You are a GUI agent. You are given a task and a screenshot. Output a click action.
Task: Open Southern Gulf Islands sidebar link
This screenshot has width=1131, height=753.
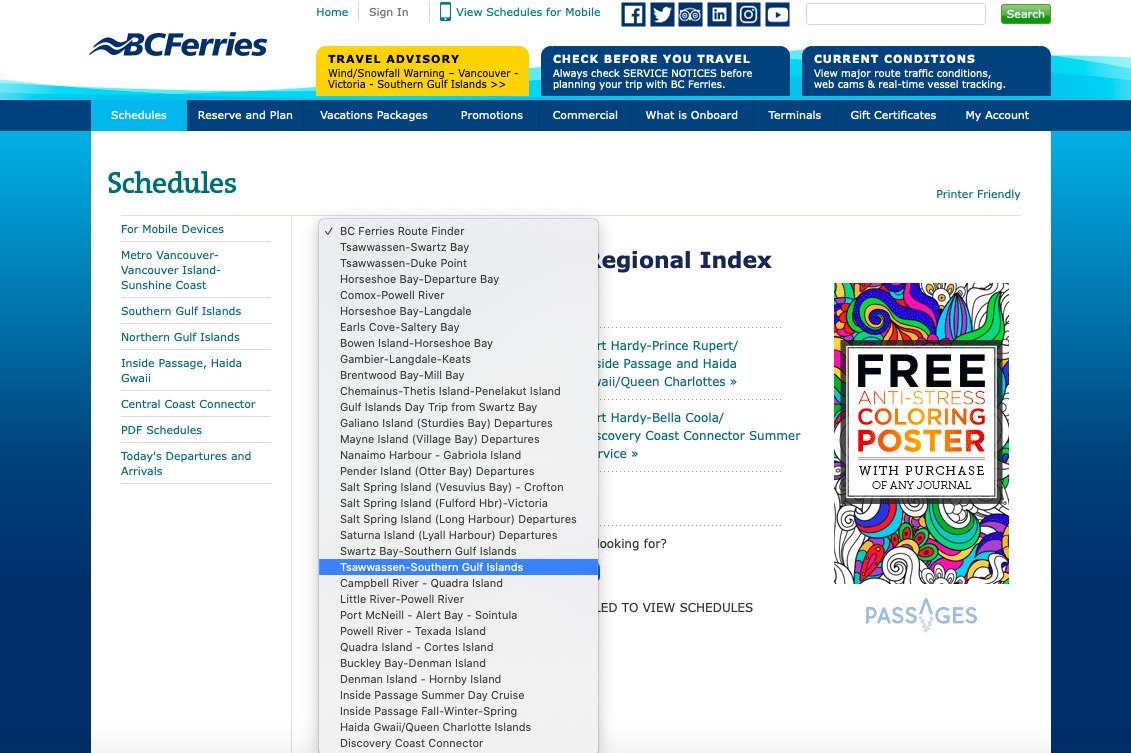coord(181,312)
